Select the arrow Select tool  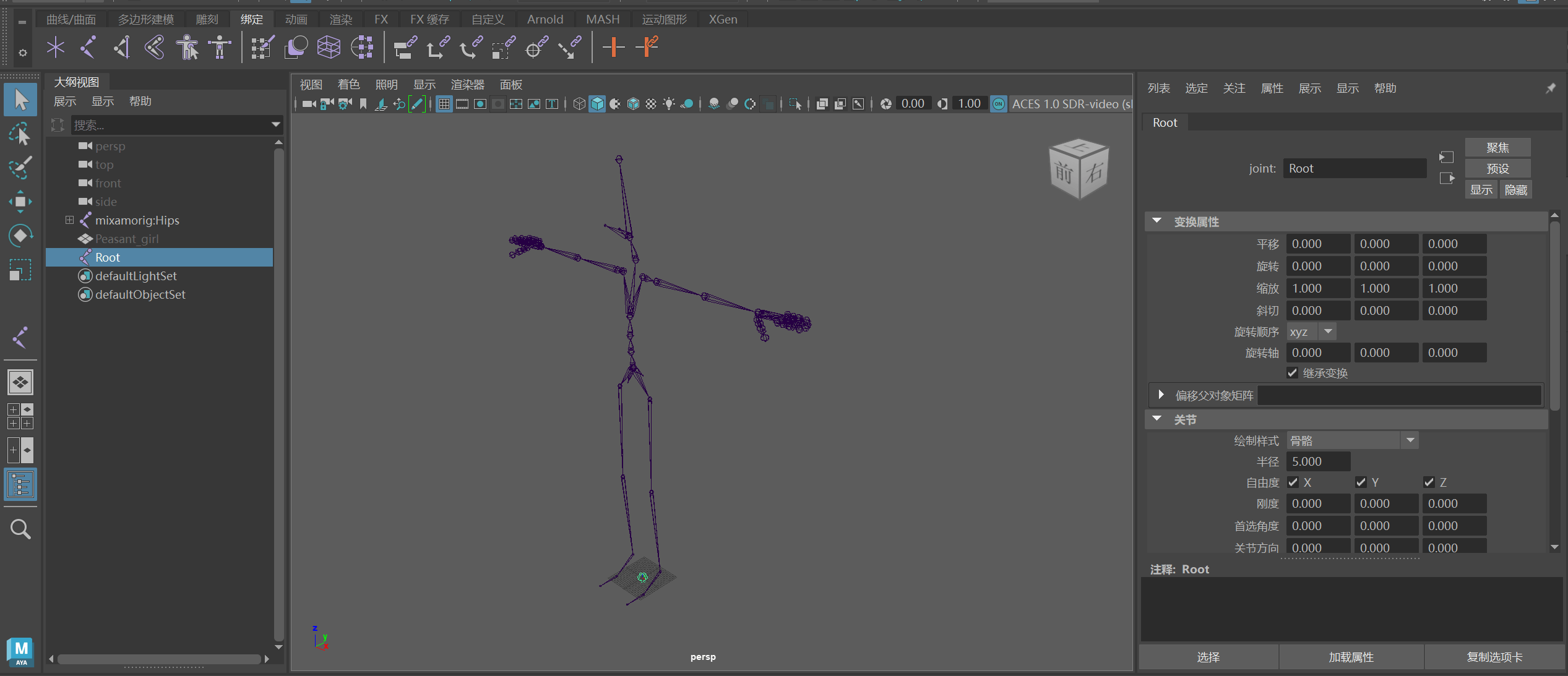[20, 100]
